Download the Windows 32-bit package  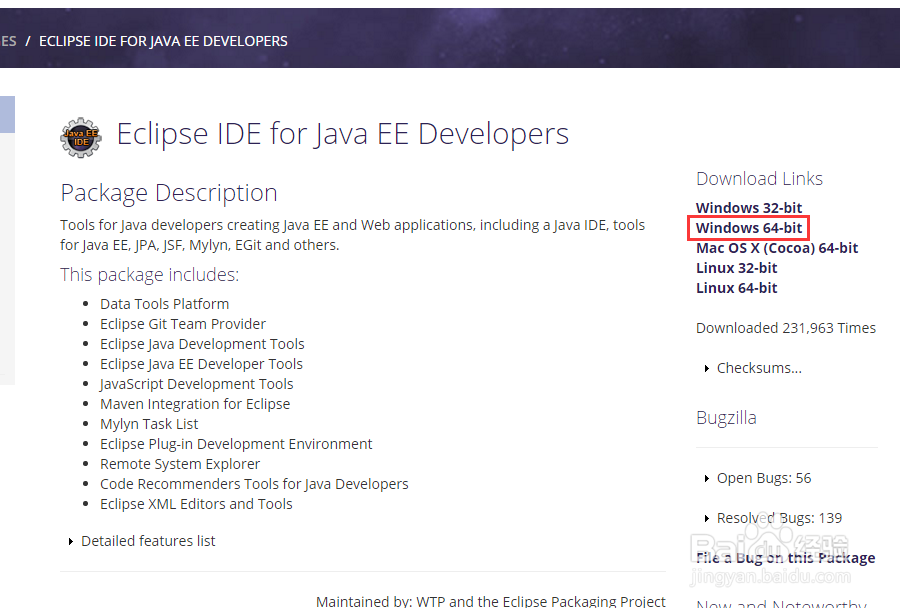749,208
